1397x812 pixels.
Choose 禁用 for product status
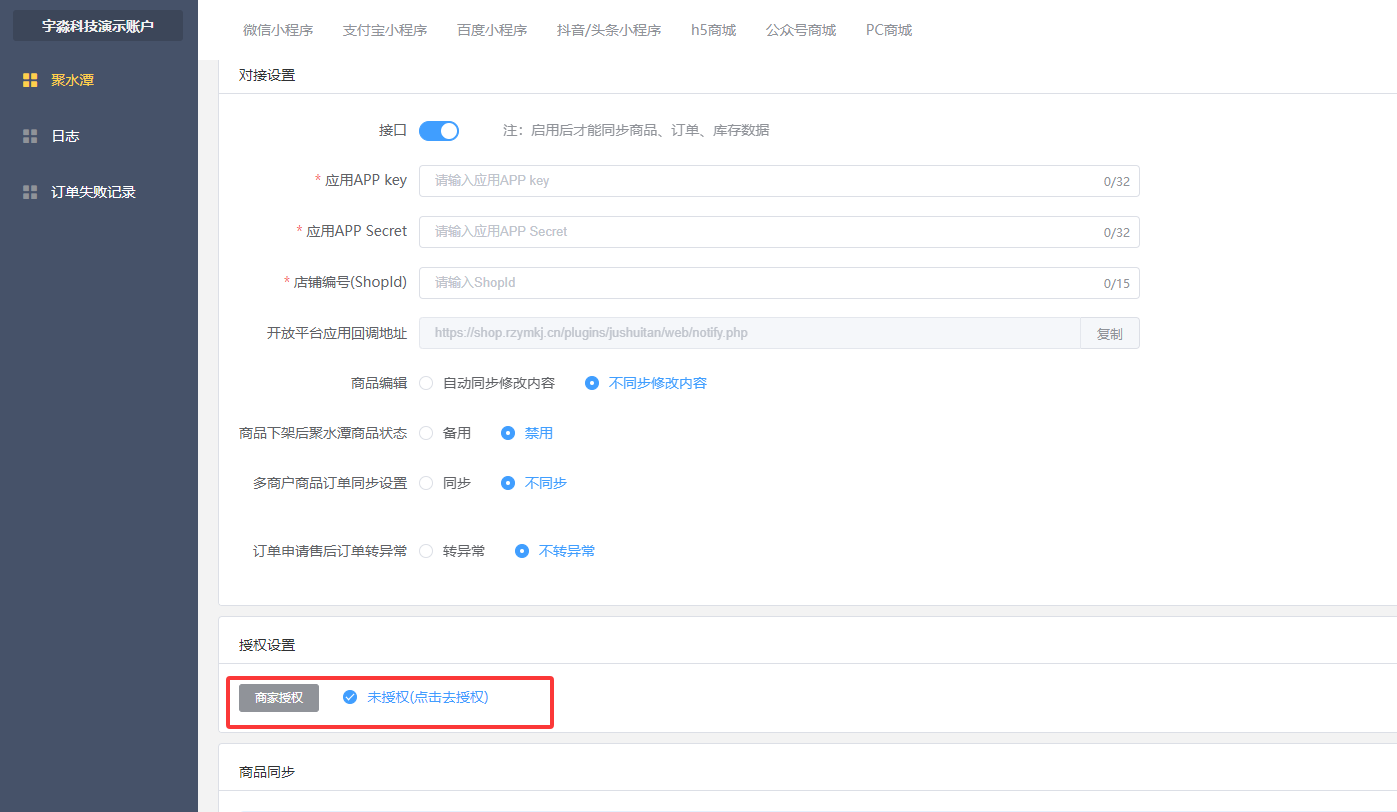(527, 433)
